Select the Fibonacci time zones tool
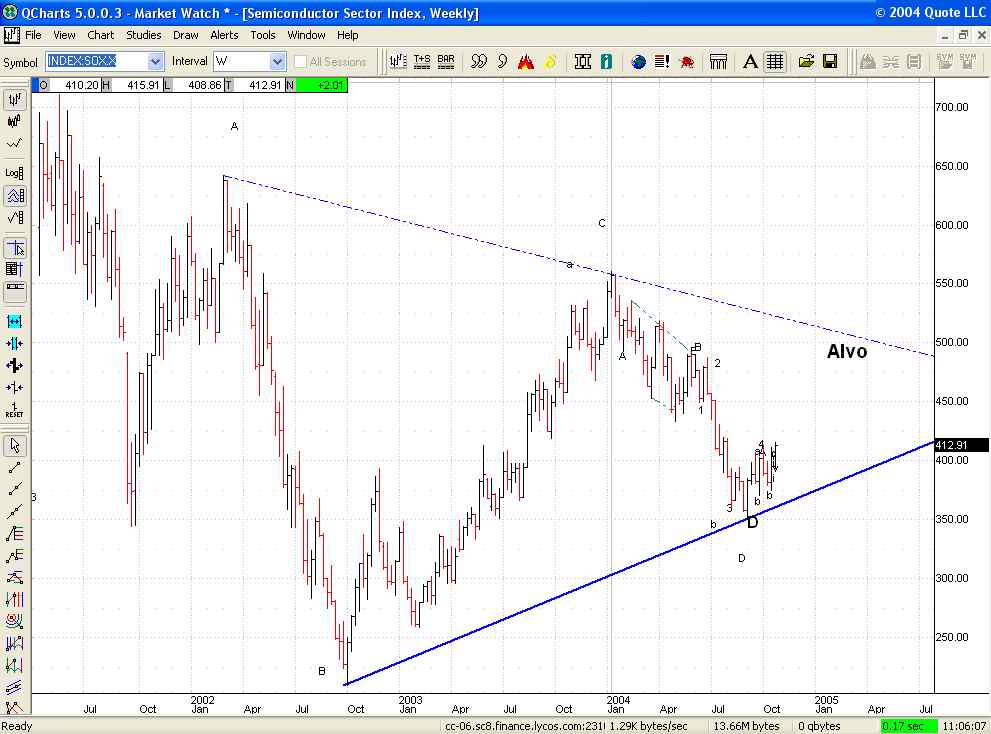Screen dimensions: 991x734 14,599
